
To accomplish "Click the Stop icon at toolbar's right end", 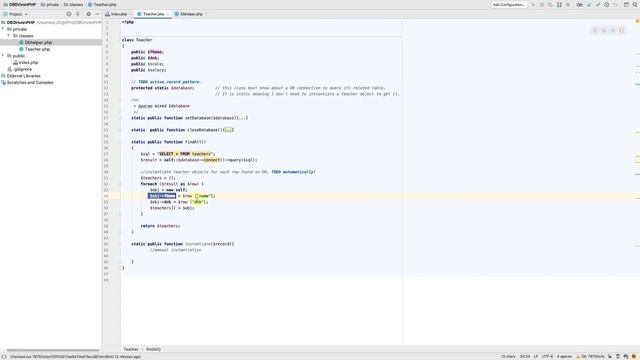I will pyautogui.click(x=568, y=4).
